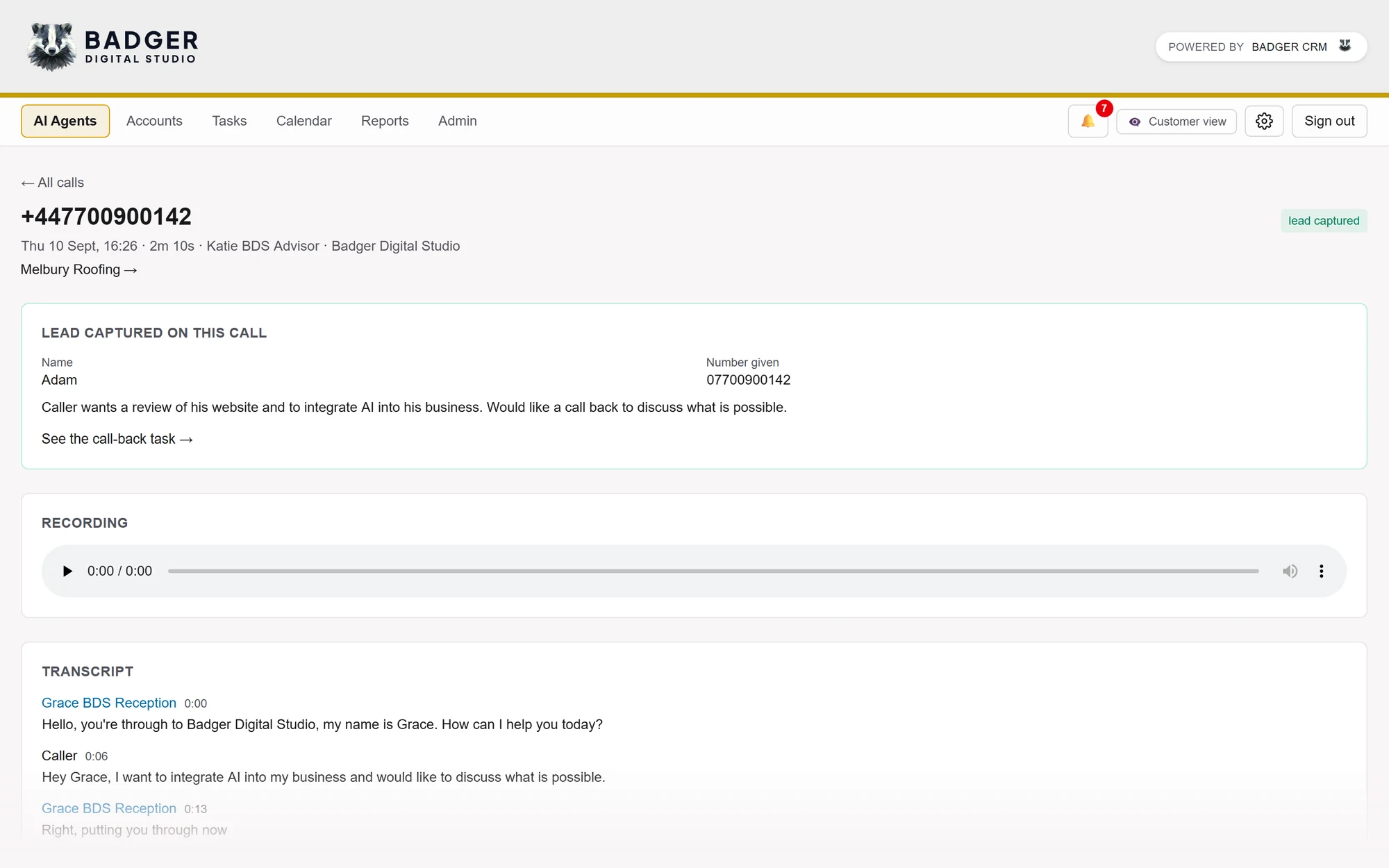
Task: Go back to All calls
Action: point(53,183)
